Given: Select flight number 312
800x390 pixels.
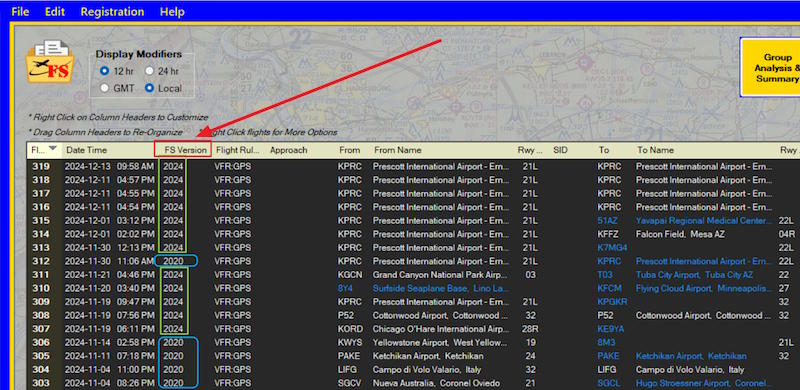Looking at the screenshot, I should coord(41,261).
